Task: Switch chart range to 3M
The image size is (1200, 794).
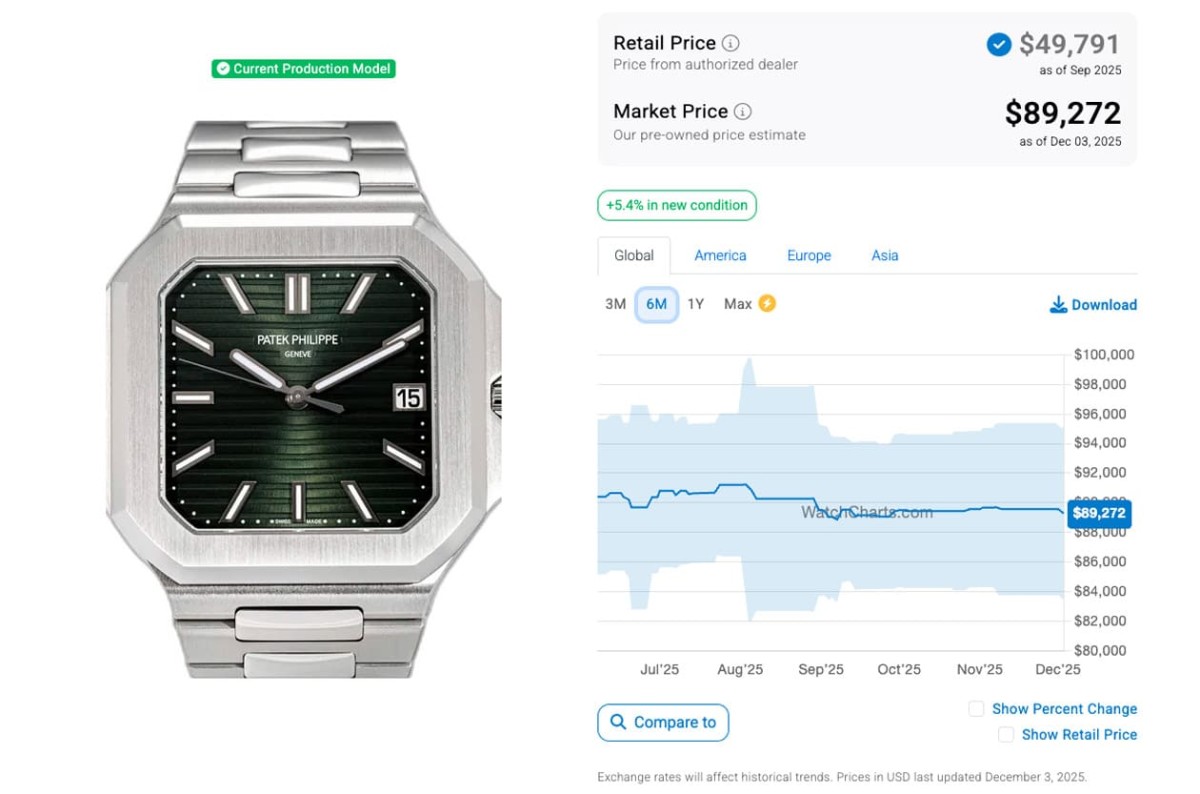Action: coord(615,304)
